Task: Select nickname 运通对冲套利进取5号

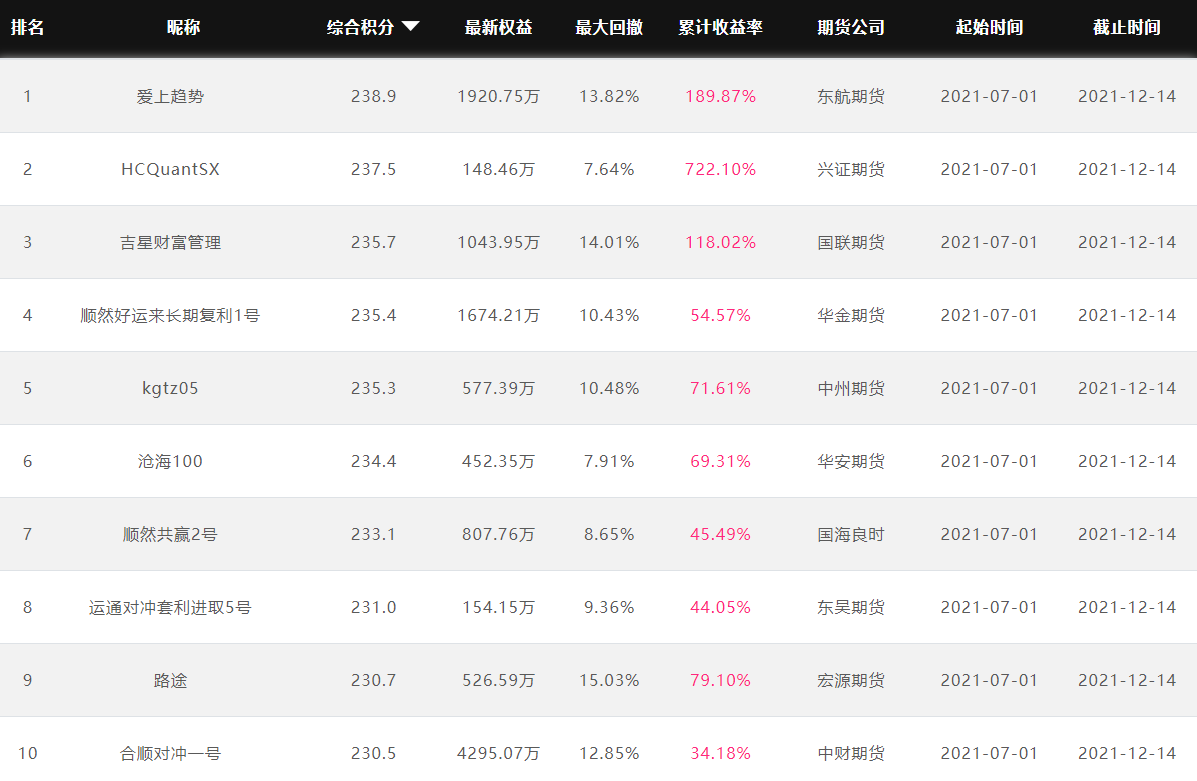Action: tap(170, 608)
